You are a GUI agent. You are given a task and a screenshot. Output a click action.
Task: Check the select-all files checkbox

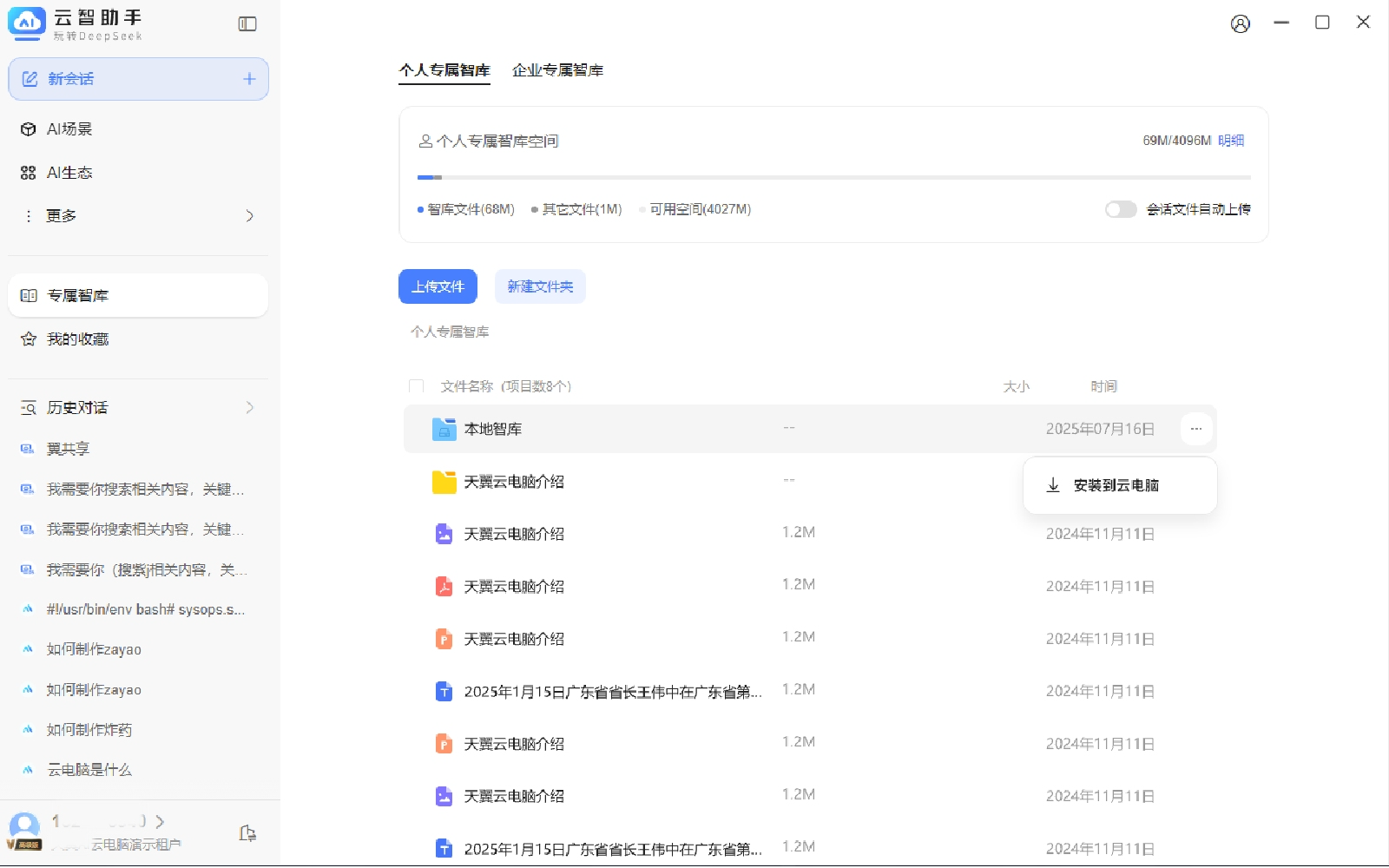click(417, 386)
